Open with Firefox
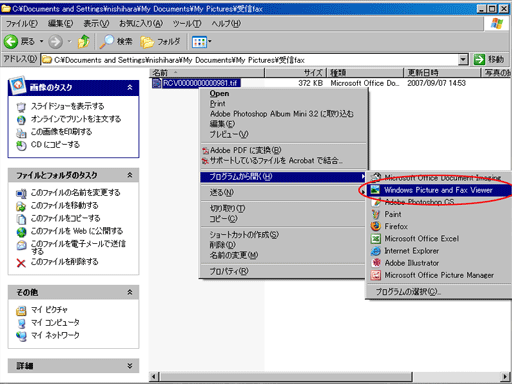Viewport: 512px width, 384px height. coord(439,226)
